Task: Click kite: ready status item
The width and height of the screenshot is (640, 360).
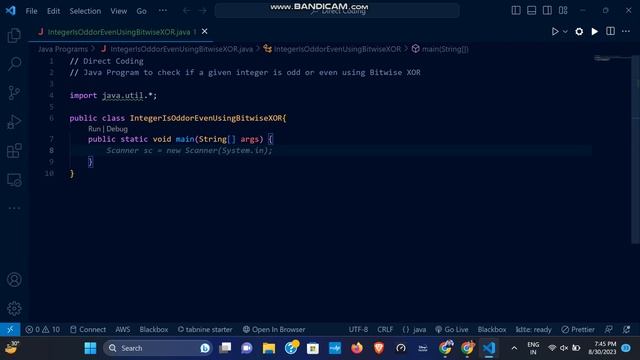Action: (533, 329)
